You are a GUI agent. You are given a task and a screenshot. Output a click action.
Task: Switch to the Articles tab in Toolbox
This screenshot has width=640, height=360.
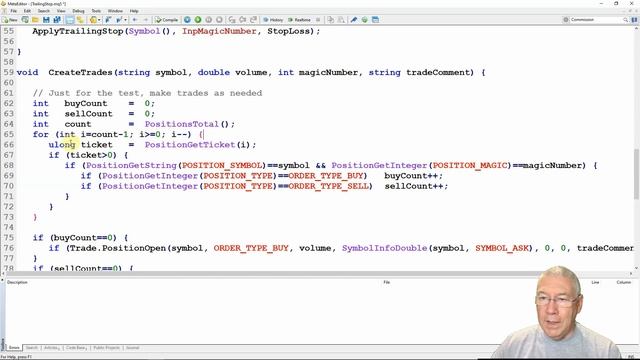click(51, 348)
